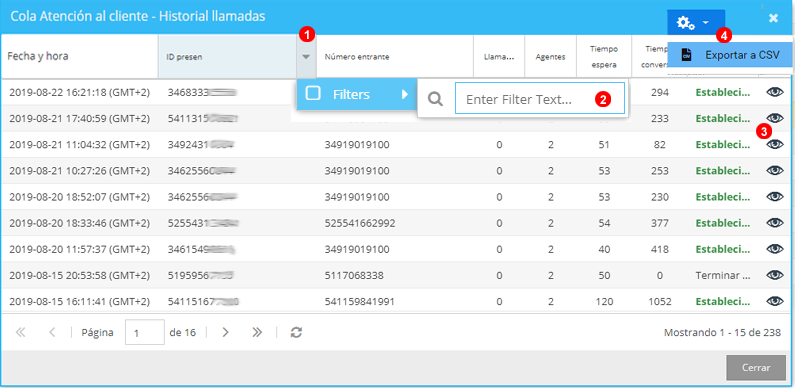View details for call 2019-08-22 16:21:18
This screenshot has width=795, height=388.
(775, 92)
